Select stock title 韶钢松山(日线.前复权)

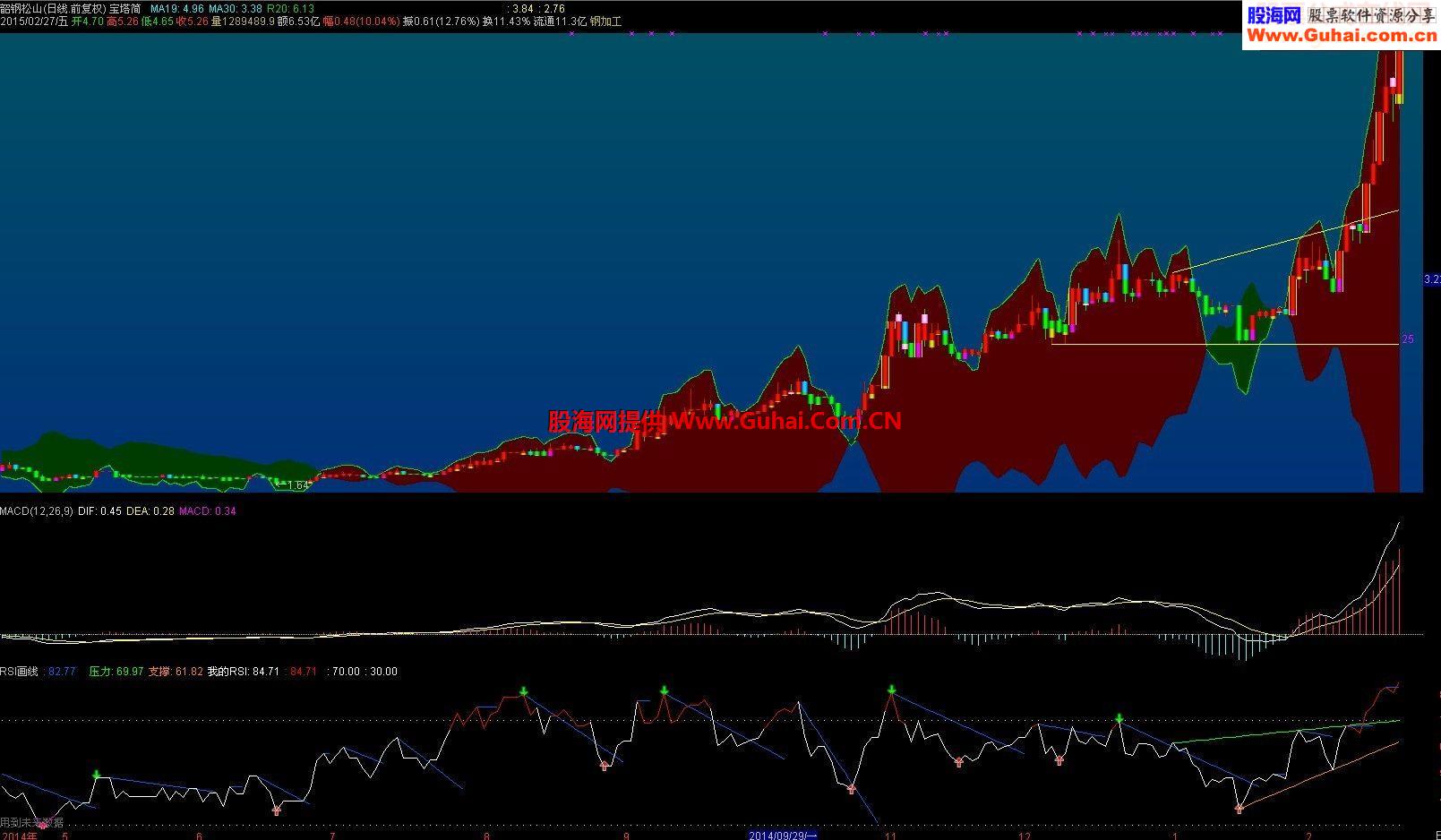click(53, 8)
